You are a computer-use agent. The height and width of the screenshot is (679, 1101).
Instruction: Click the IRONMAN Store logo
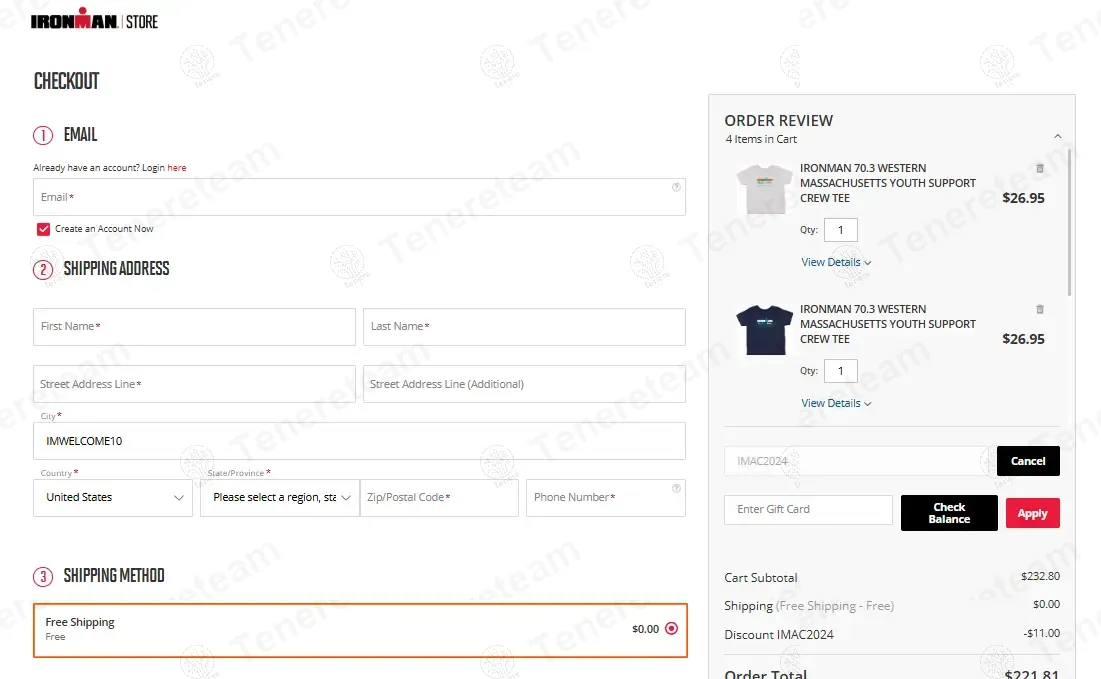94,21
